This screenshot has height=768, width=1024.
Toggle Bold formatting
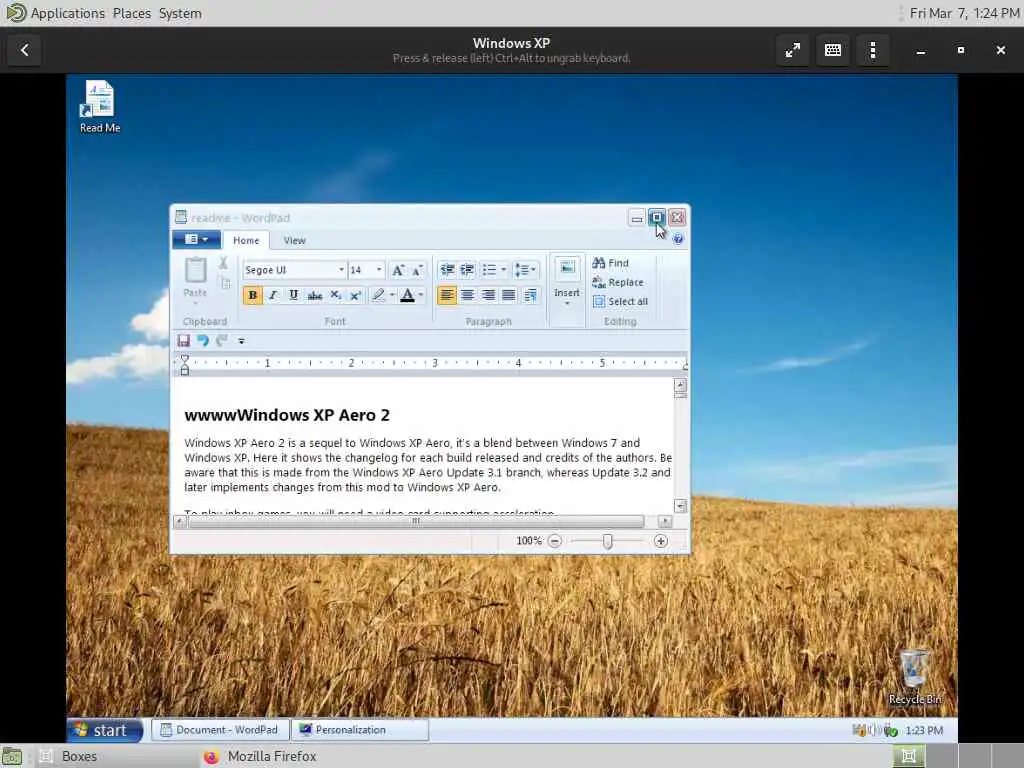[x=252, y=295]
